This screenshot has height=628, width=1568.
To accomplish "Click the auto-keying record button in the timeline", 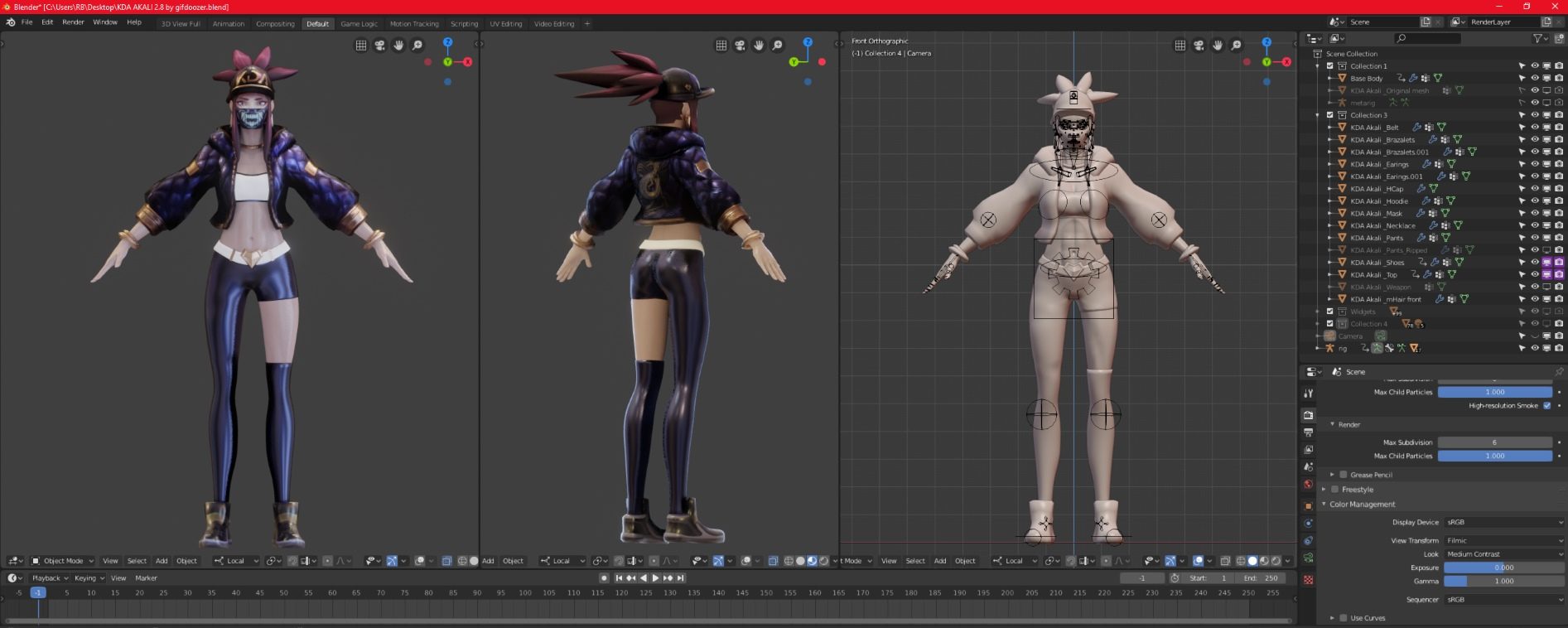I will pyautogui.click(x=604, y=578).
